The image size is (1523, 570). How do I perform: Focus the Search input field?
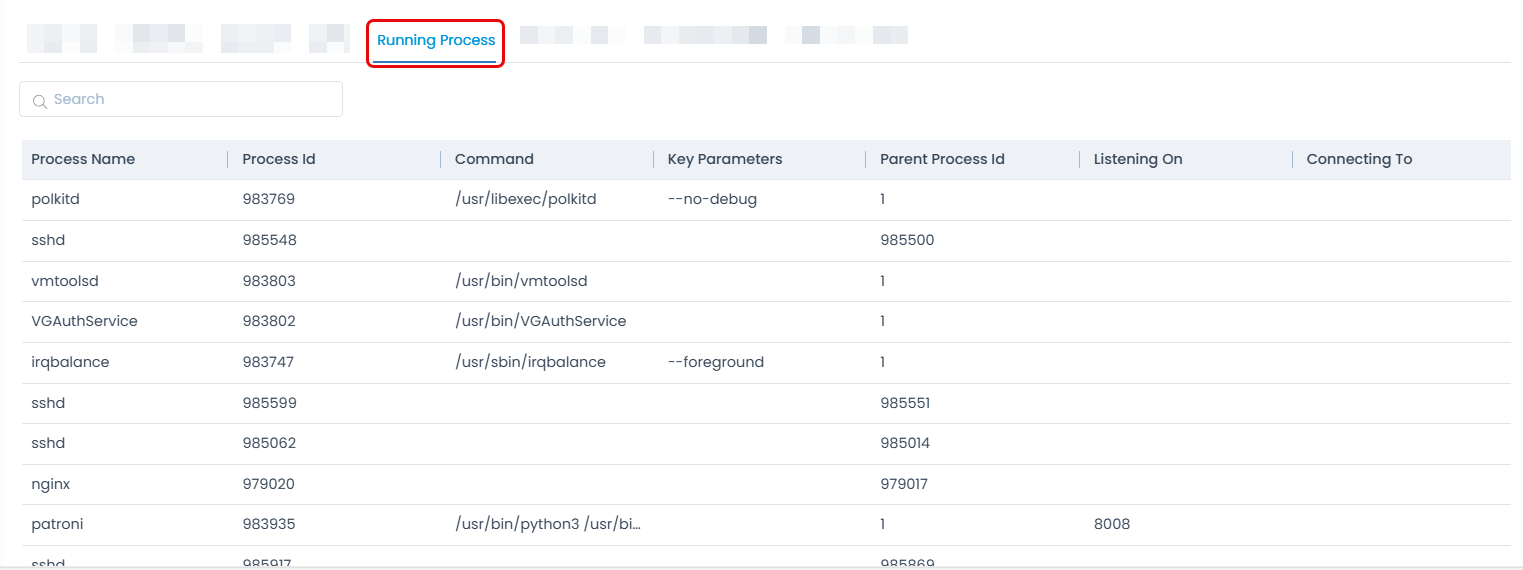(x=190, y=99)
